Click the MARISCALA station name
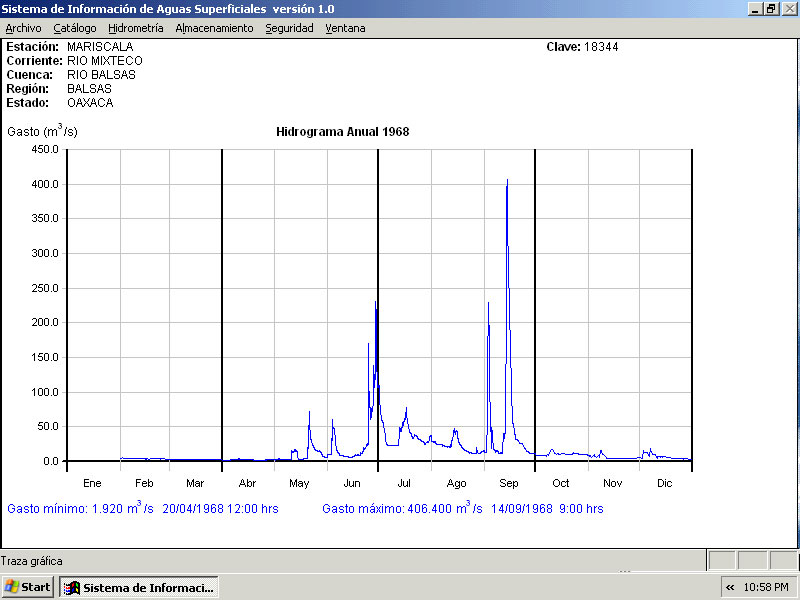The height and width of the screenshot is (600, 800). [100, 47]
